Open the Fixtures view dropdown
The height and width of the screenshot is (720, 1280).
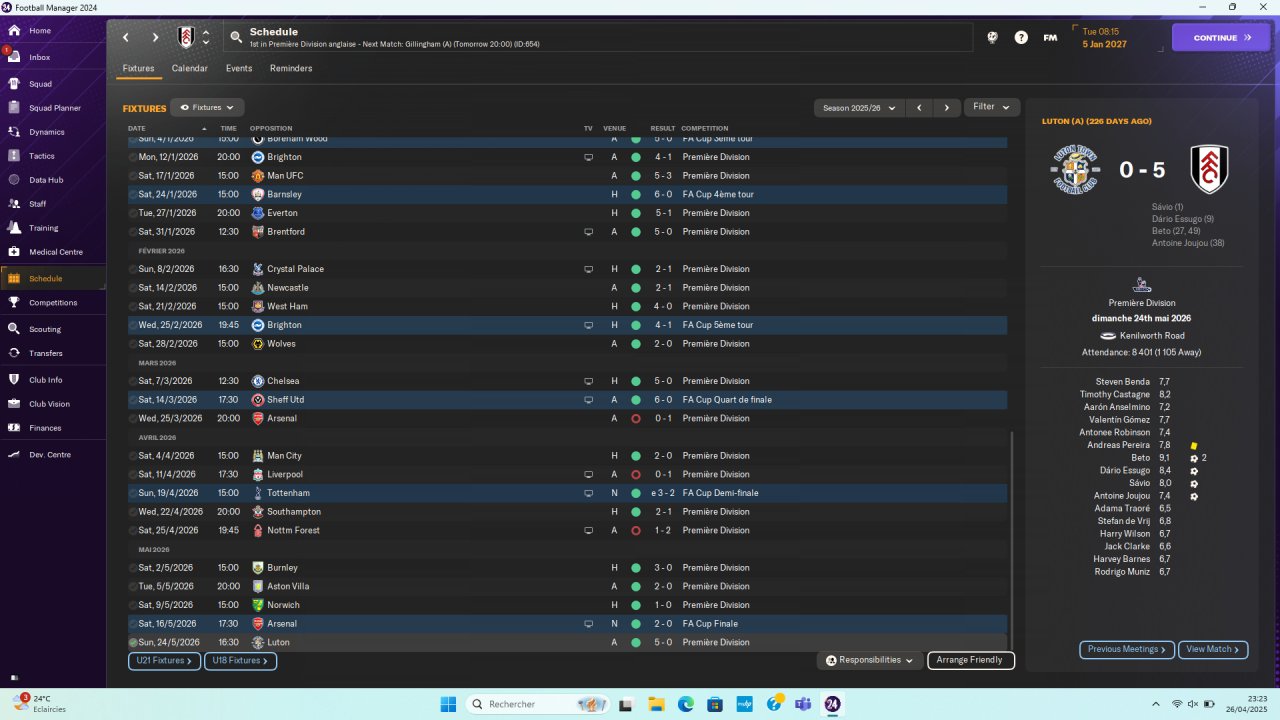[207, 107]
